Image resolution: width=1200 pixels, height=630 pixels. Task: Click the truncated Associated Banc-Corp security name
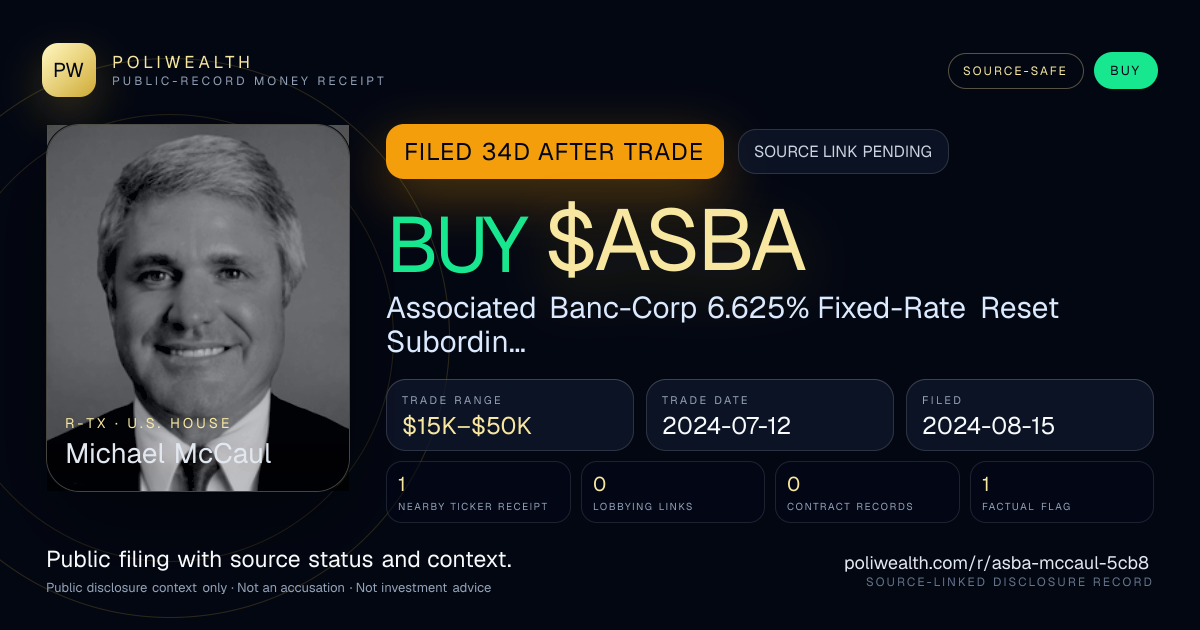[x=722, y=324]
